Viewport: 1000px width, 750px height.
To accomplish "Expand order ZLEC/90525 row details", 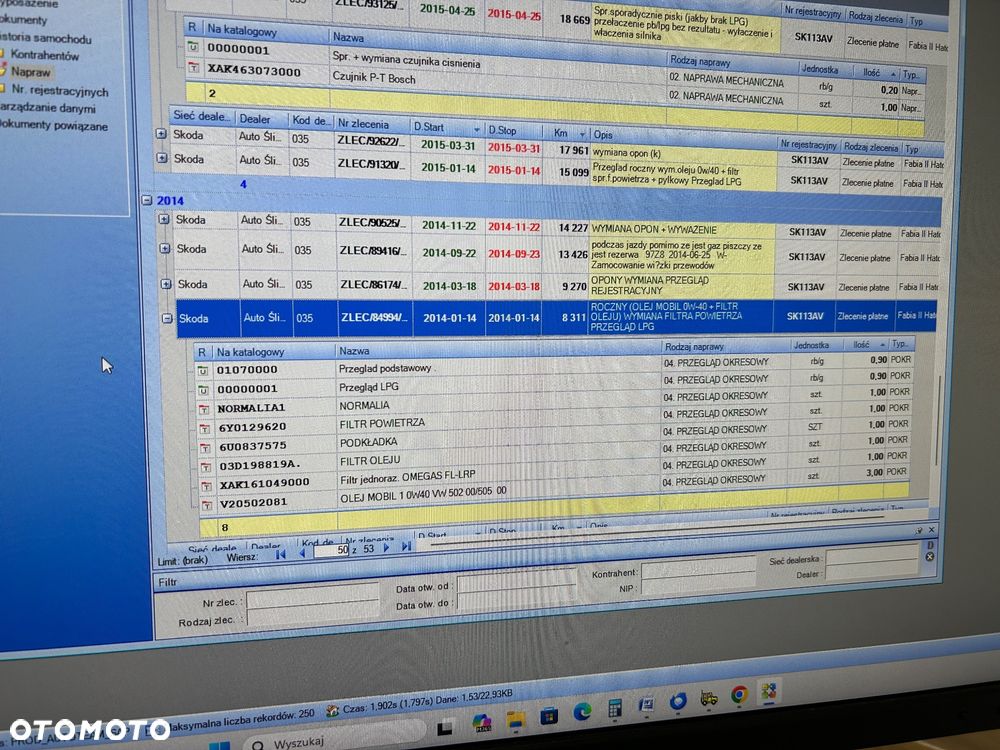I will coord(163,219).
